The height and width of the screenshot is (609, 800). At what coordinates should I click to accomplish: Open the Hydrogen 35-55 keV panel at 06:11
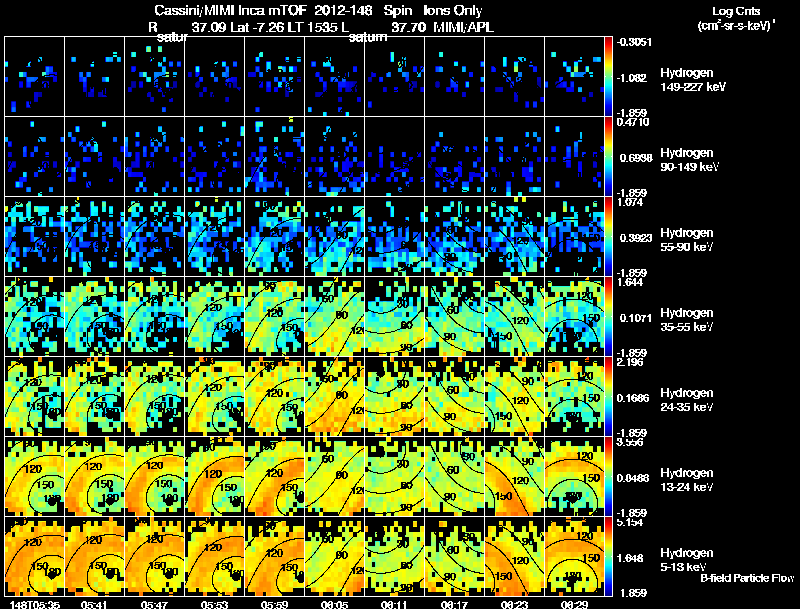[x=394, y=317]
